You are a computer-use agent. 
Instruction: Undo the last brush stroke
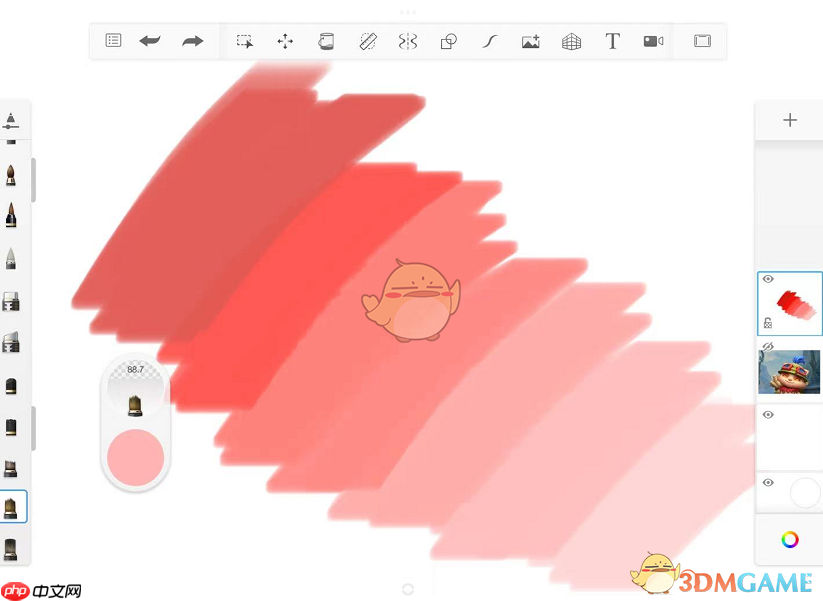point(150,41)
